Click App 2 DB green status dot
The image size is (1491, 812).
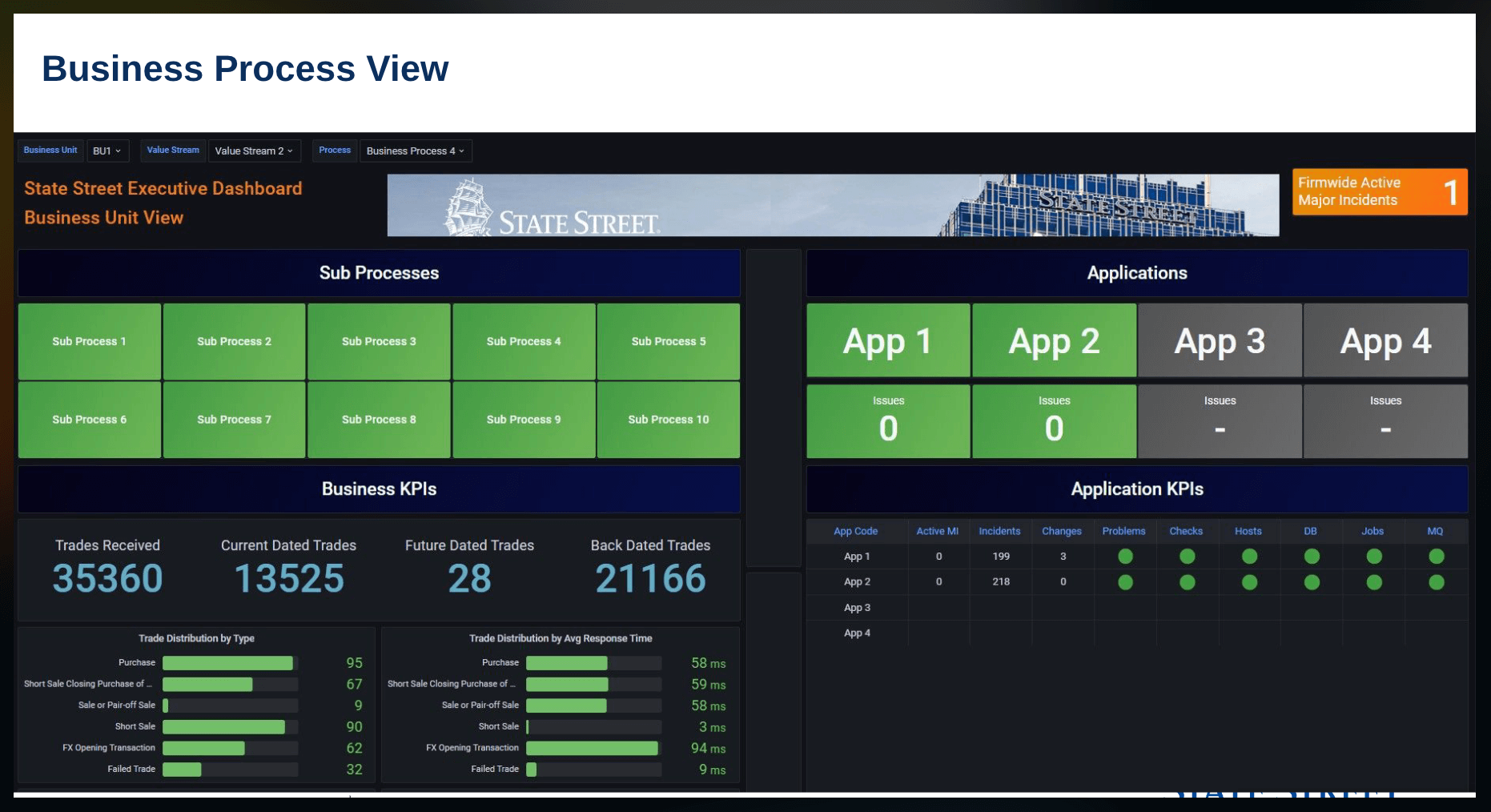(1312, 582)
